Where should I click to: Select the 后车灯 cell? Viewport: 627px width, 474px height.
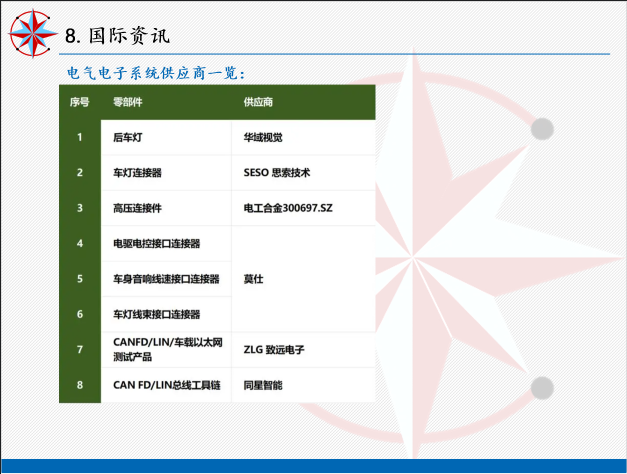129,137
